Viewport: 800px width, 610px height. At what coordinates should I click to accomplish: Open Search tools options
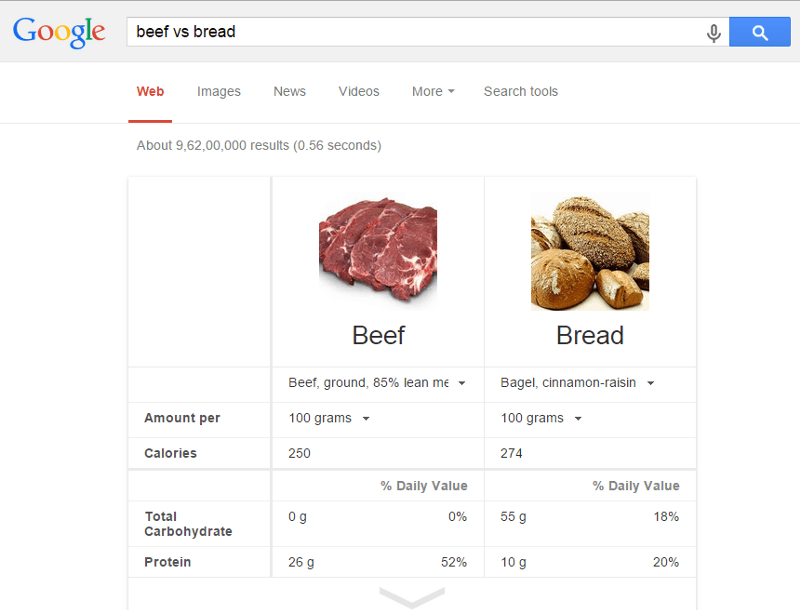(521, 91)
